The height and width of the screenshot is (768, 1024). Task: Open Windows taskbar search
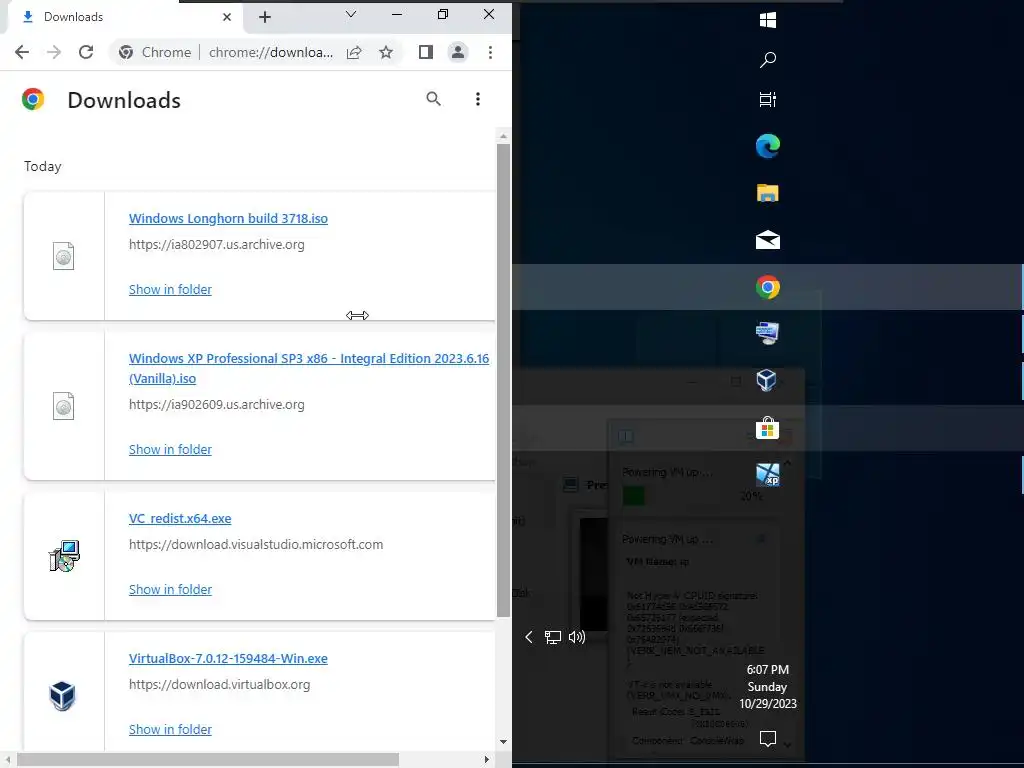[x=768, y=60]
